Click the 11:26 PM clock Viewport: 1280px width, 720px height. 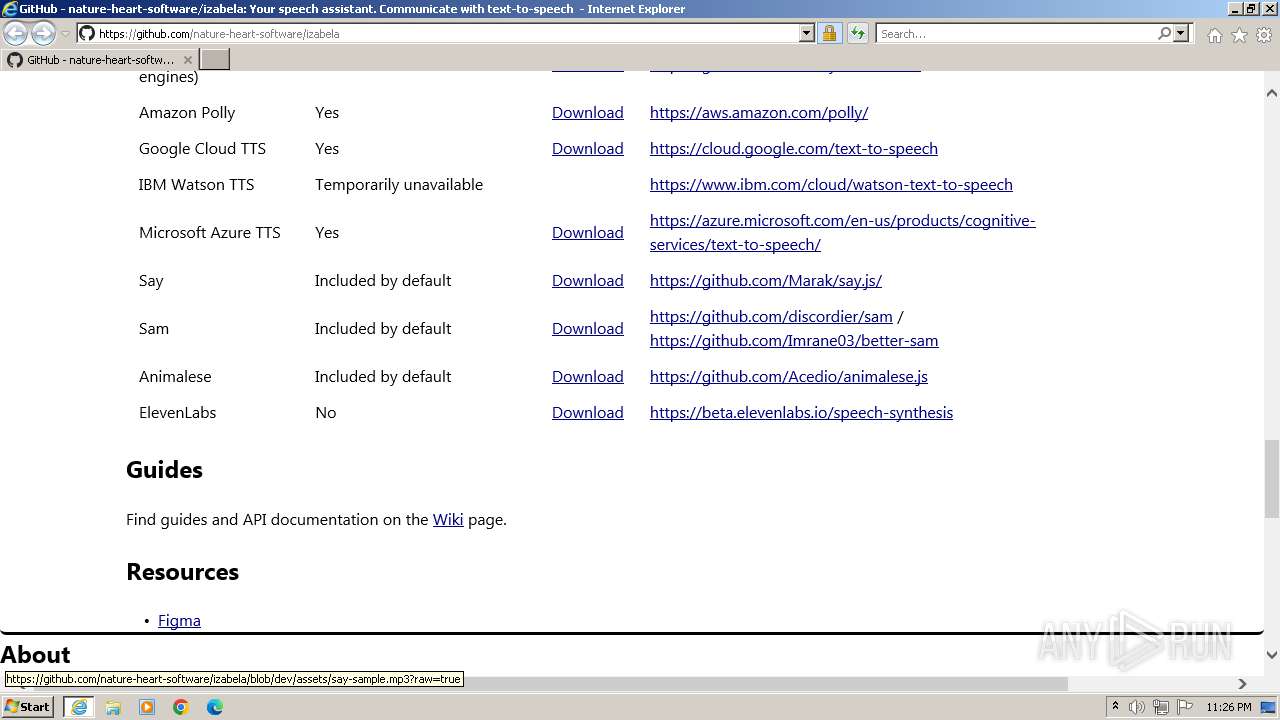(1229, 707)
